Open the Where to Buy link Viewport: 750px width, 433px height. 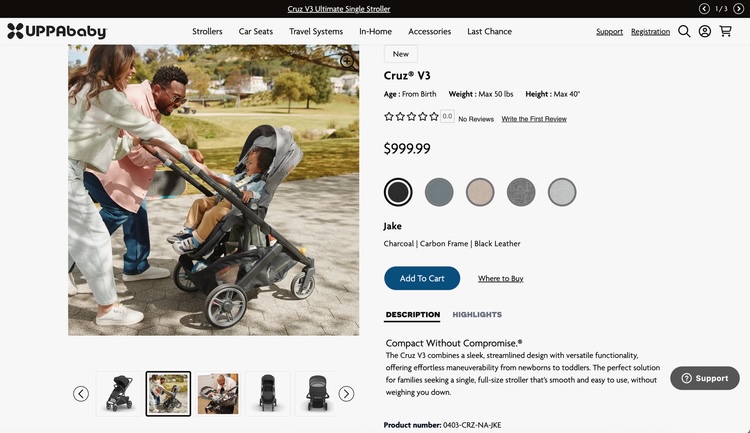pyautogui.click(x=500, y=278)
